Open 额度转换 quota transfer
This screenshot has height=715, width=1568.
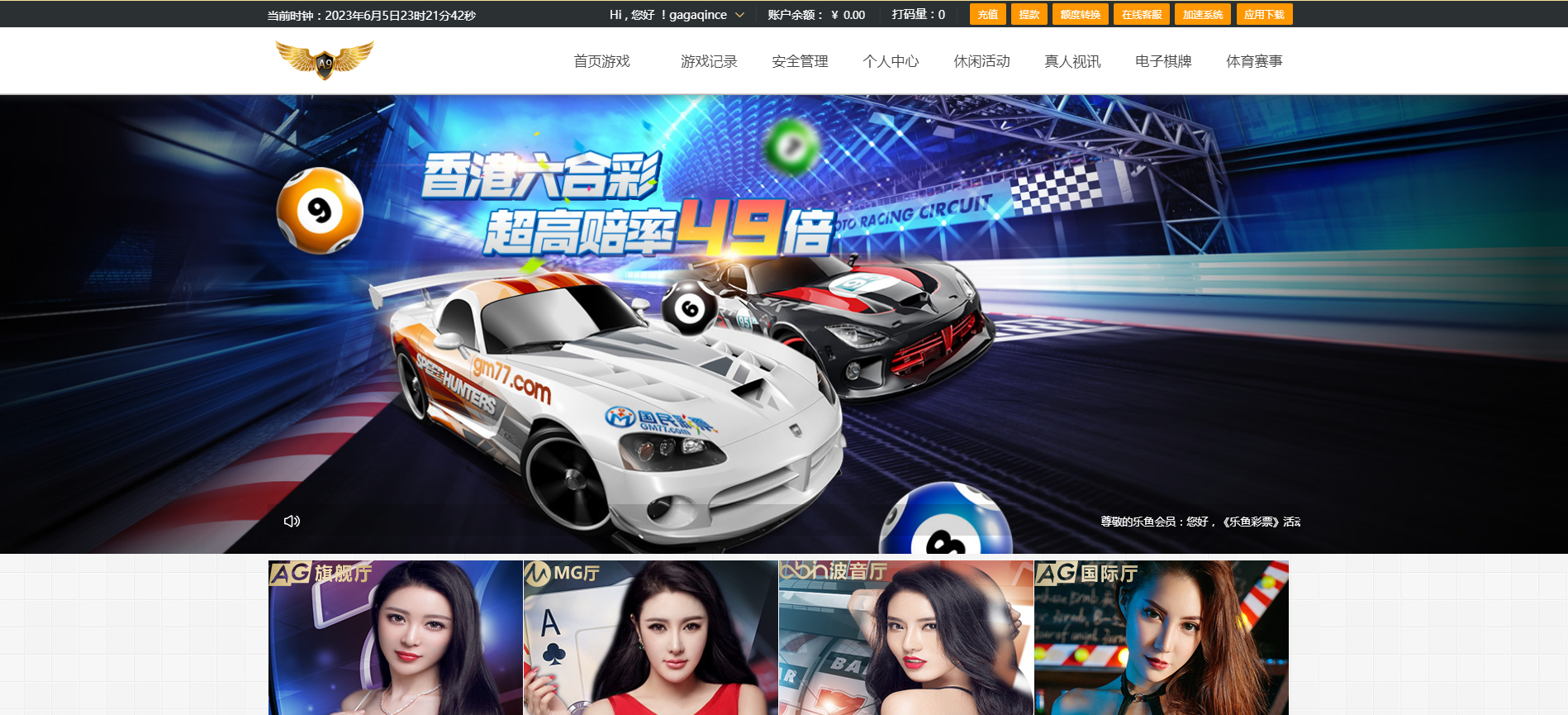point(1080,15)
